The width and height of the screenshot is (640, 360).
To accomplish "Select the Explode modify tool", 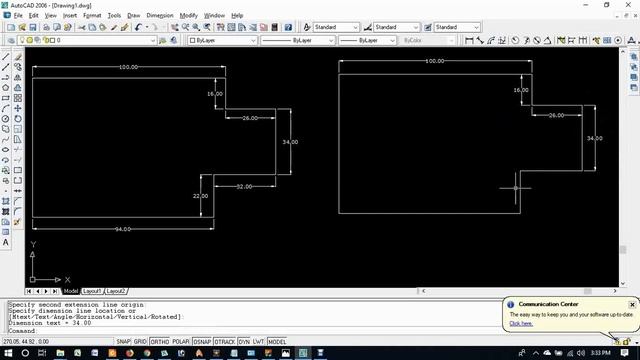I will coord(18,222).
